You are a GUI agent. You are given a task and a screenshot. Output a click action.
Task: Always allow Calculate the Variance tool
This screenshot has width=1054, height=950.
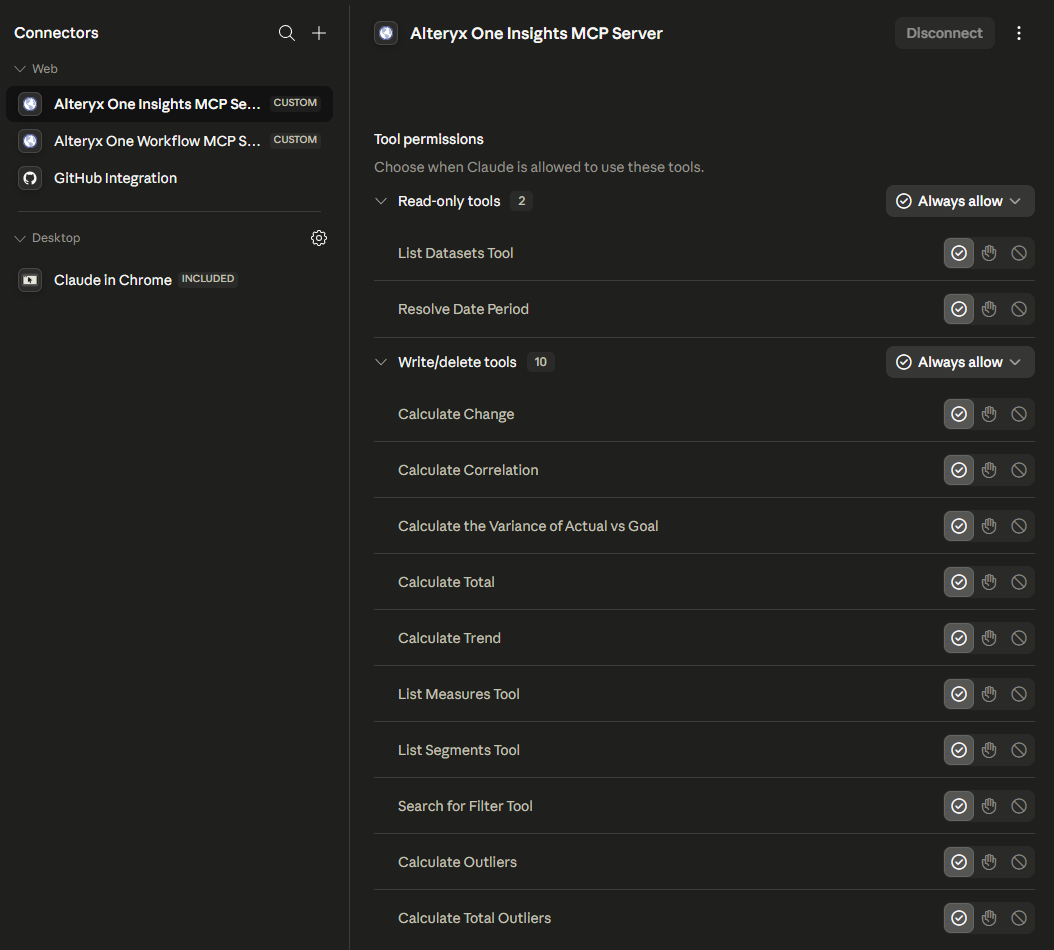coord(959,526)
